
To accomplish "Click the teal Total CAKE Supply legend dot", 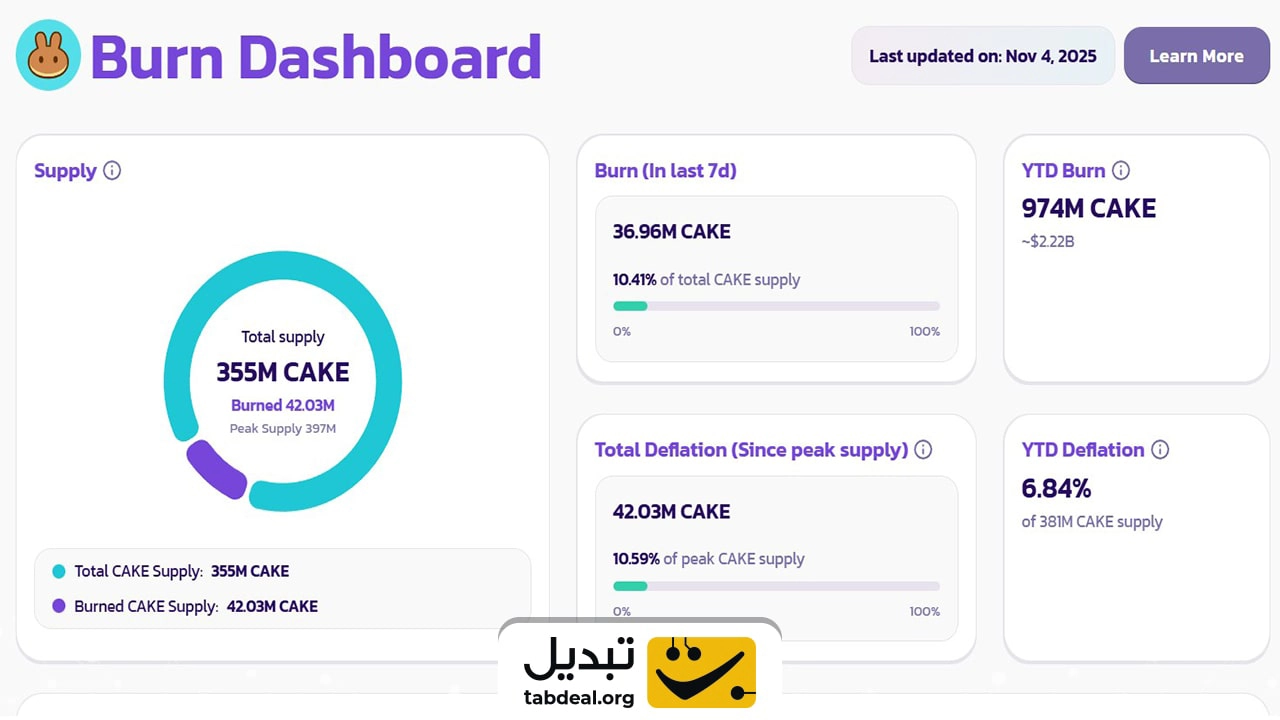I will pos(58,572).
